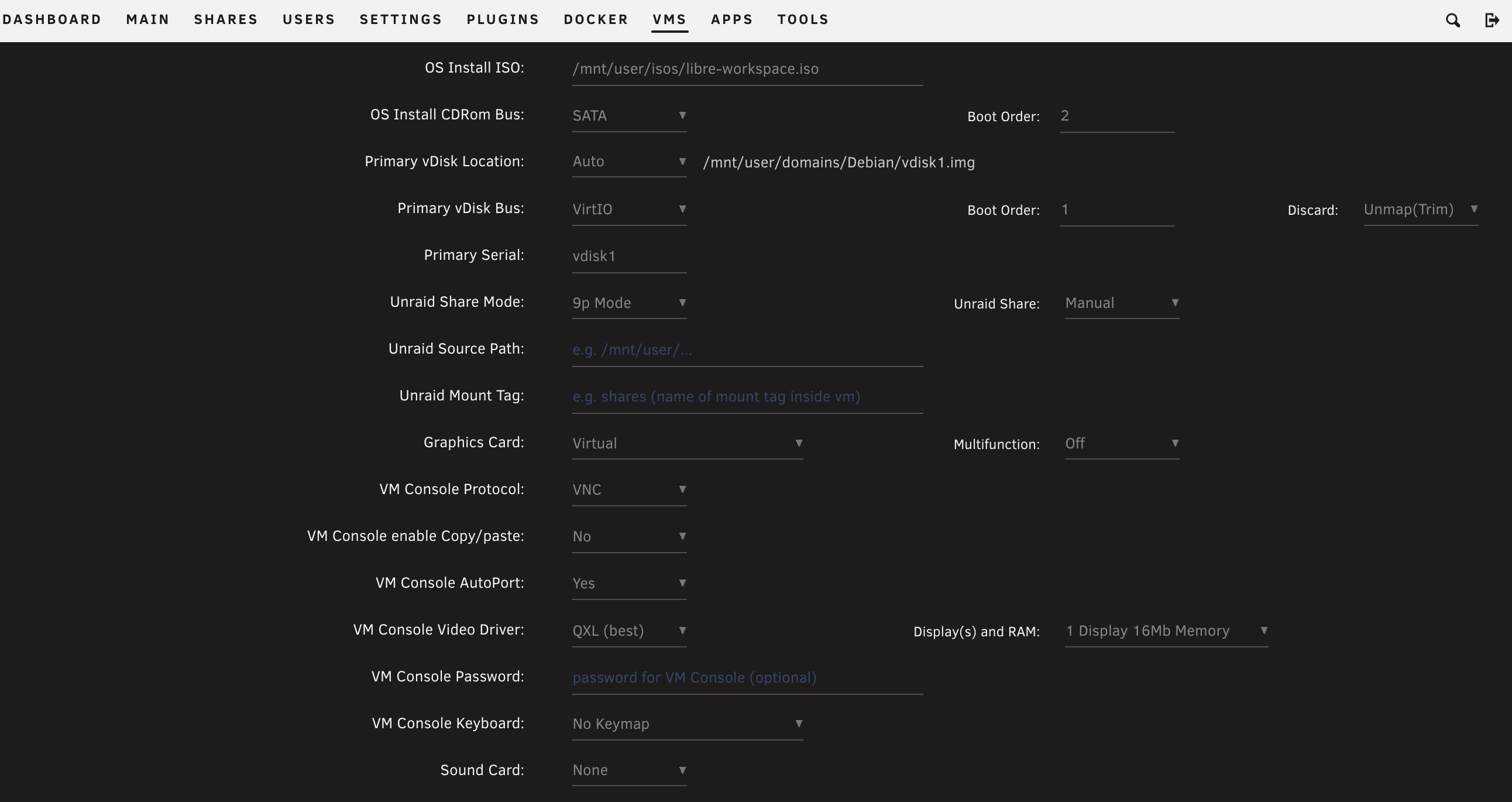Screen dimensions: 1512x802
Task: Expand OS Install CDRom Bus dropdown
Action: pos(628,116)
